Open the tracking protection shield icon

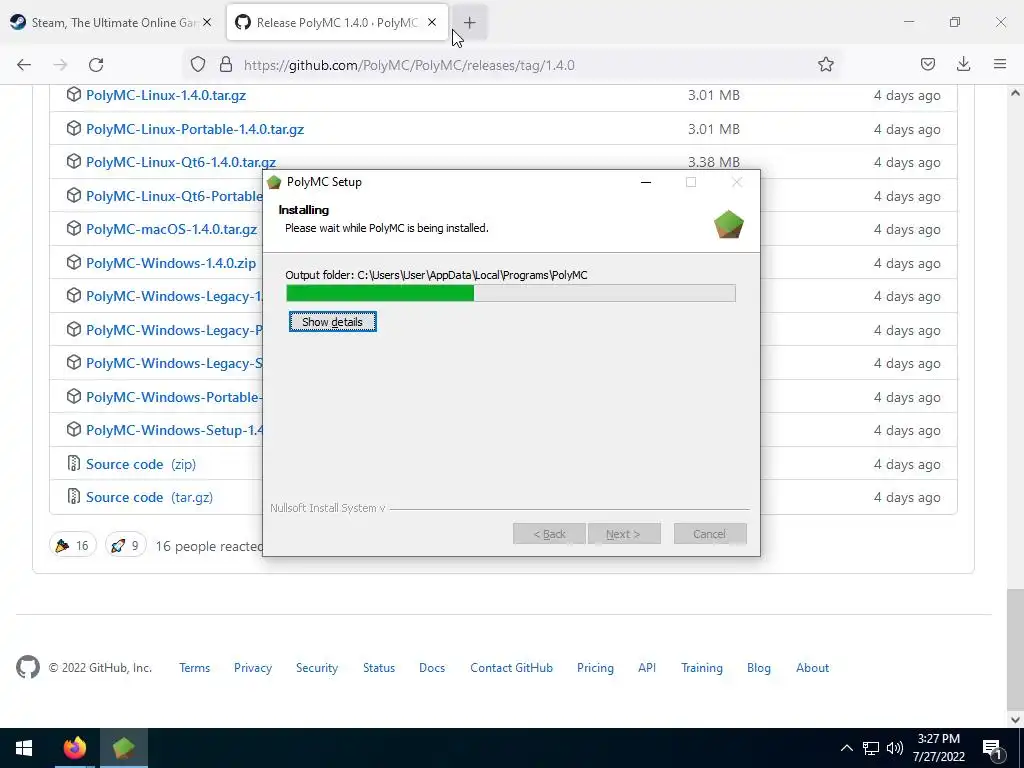[198, 64]
